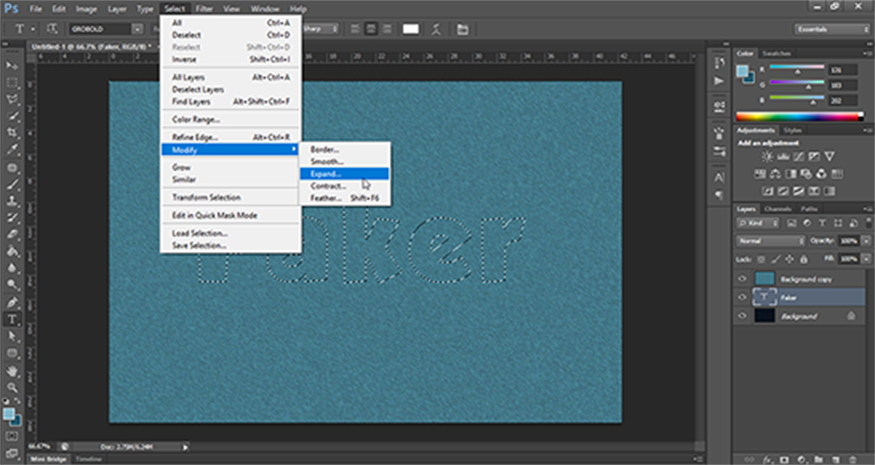
Task: Open the History panel icon
Action: tap(719, 63)
